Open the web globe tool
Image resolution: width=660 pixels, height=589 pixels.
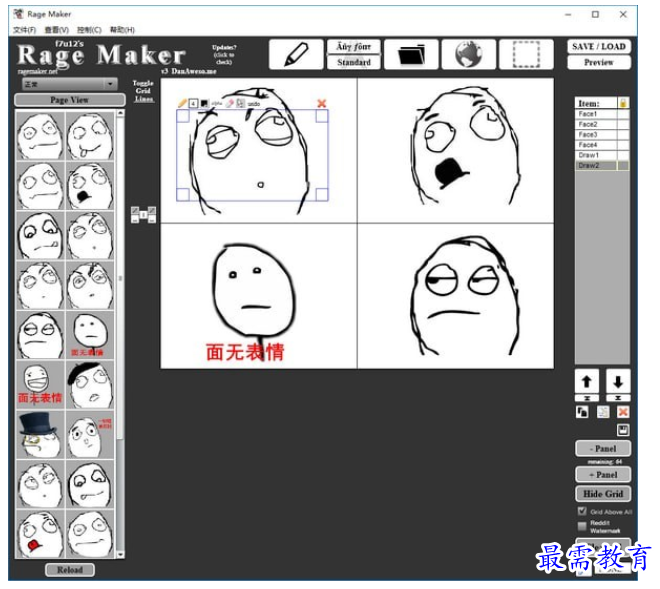[x=468, y=54]
